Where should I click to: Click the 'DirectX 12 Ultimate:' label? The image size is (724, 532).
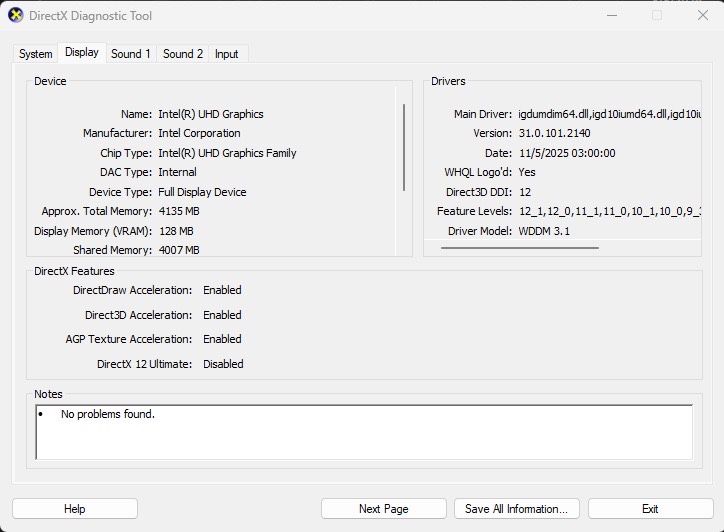pyautogui.click(x=145, y=364)
